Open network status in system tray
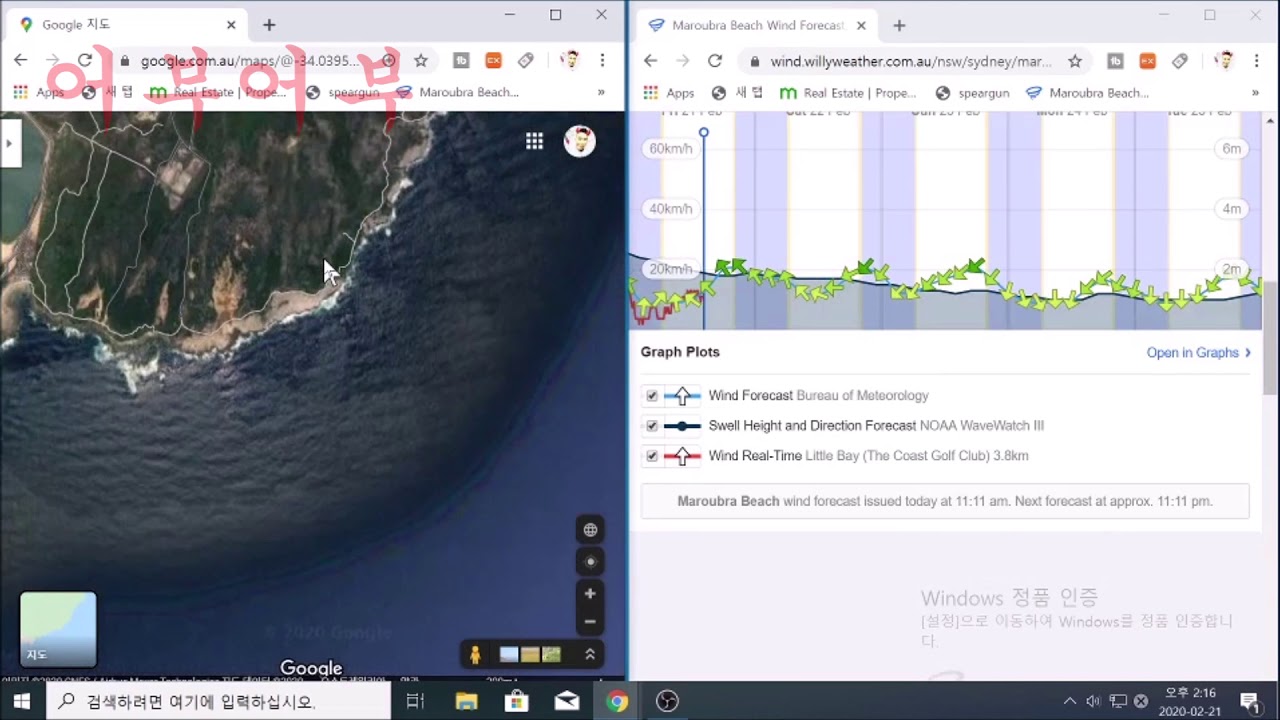Viewport: 1280px width, 720px height. (1117, 701)
